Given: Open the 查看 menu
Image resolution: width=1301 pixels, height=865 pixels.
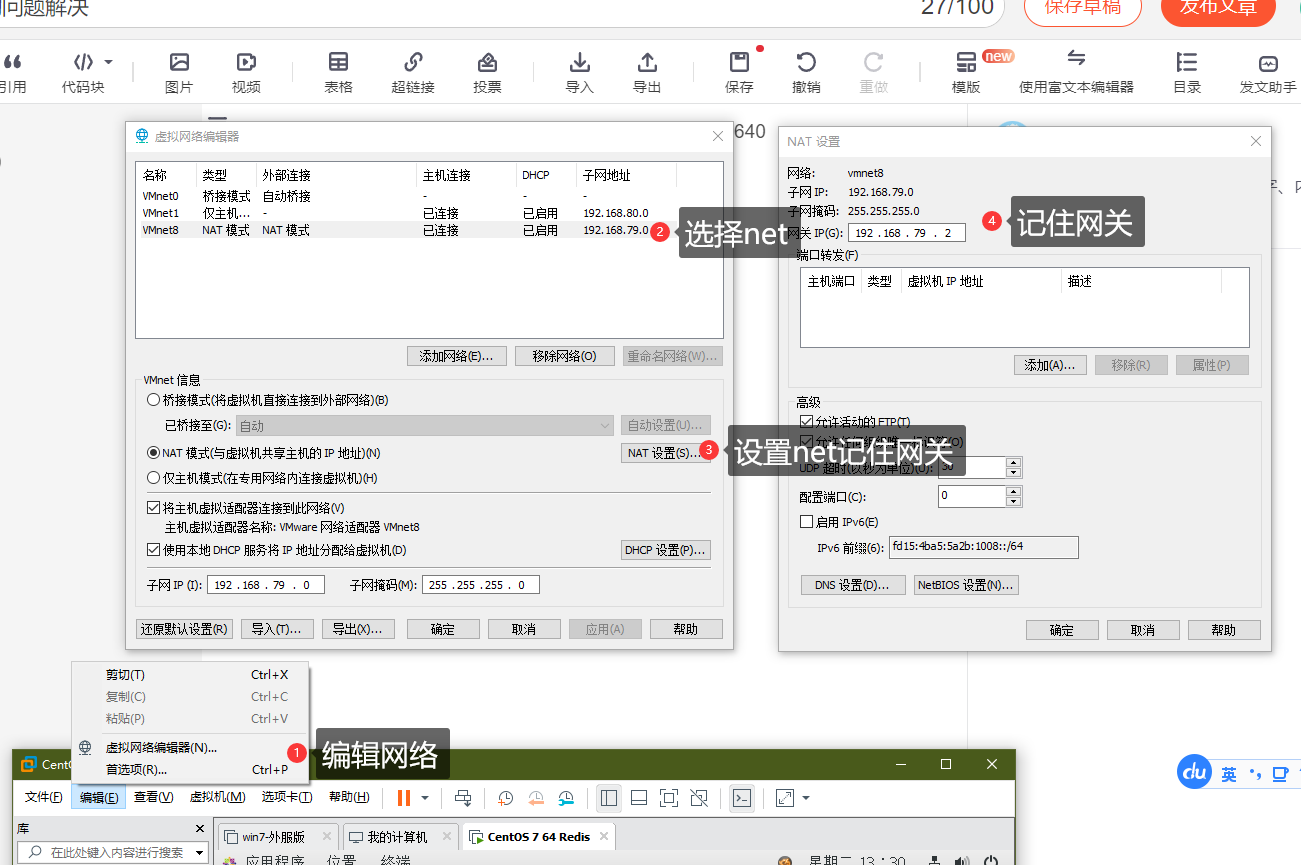Looking at the screenshot, I should pos(153,797).
